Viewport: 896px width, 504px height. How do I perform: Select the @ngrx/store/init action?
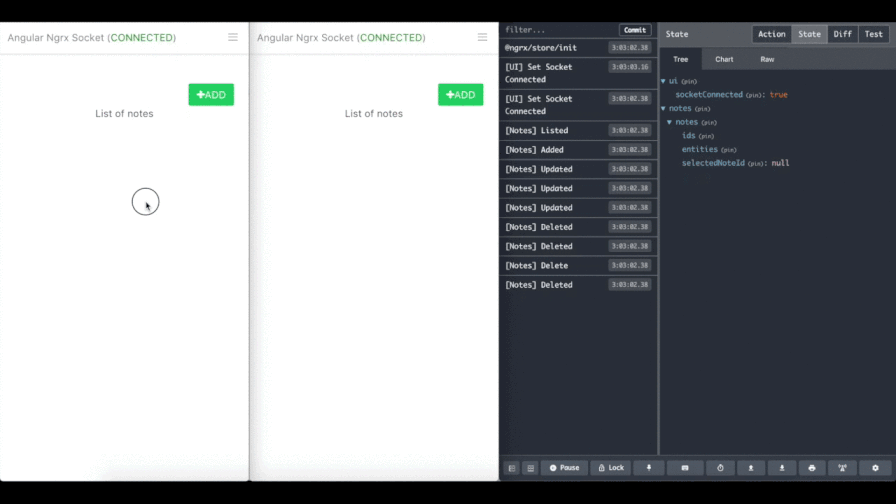click(578, 48)
